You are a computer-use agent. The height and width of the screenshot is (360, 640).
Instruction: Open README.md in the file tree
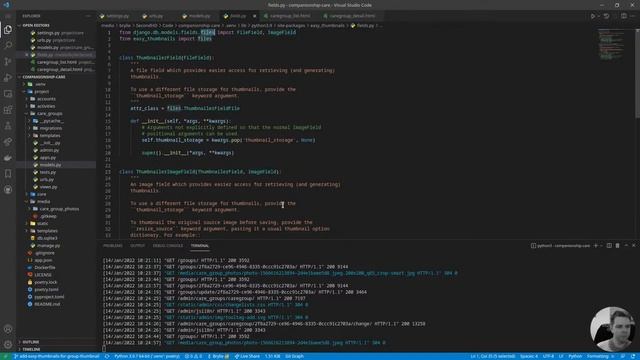[x=47, y=304]
